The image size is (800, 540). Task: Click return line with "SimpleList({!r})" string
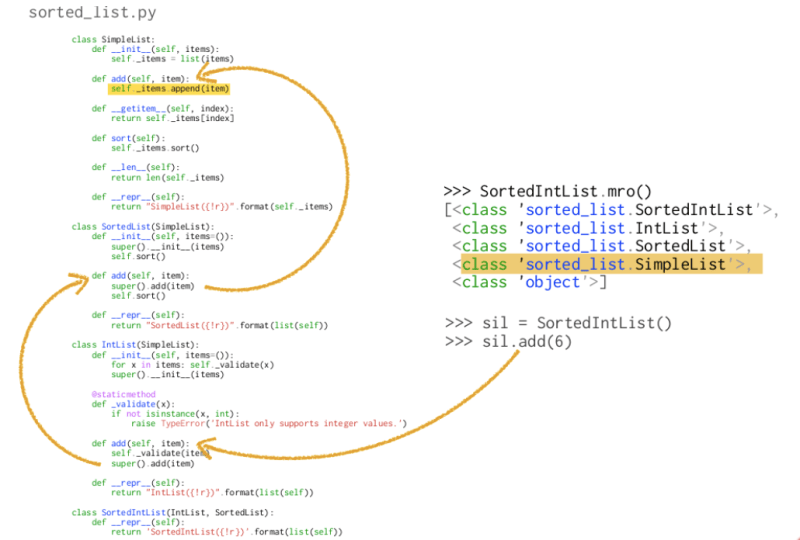pos(221,207)
